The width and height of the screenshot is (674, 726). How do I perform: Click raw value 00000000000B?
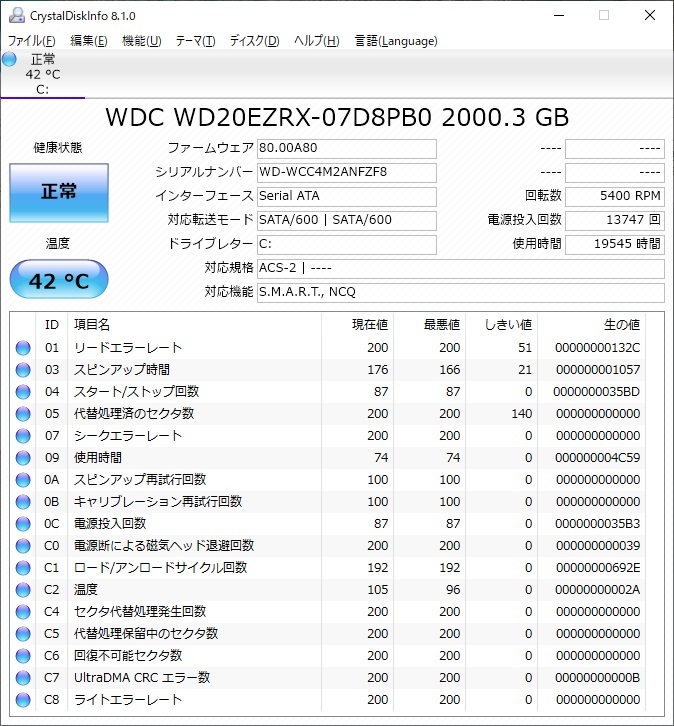tap(598, 678)
